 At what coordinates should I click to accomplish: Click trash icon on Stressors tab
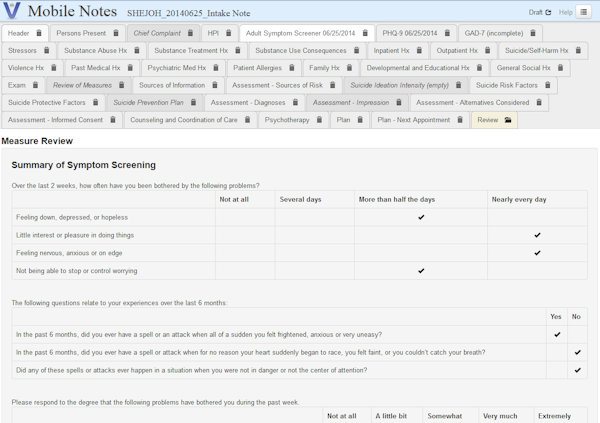[46, 50]
